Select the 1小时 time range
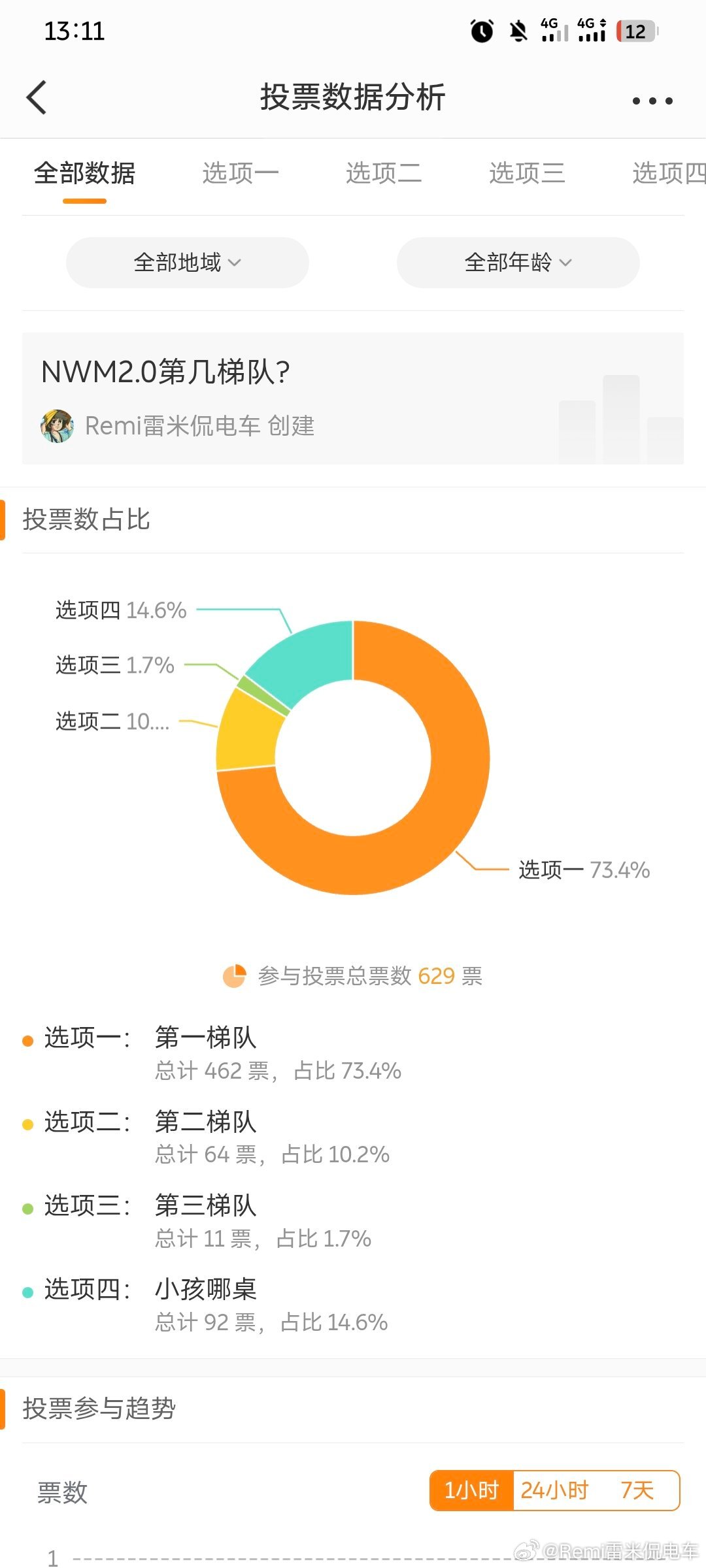The image size is (706, 1568). click(x=471, y=1490)
